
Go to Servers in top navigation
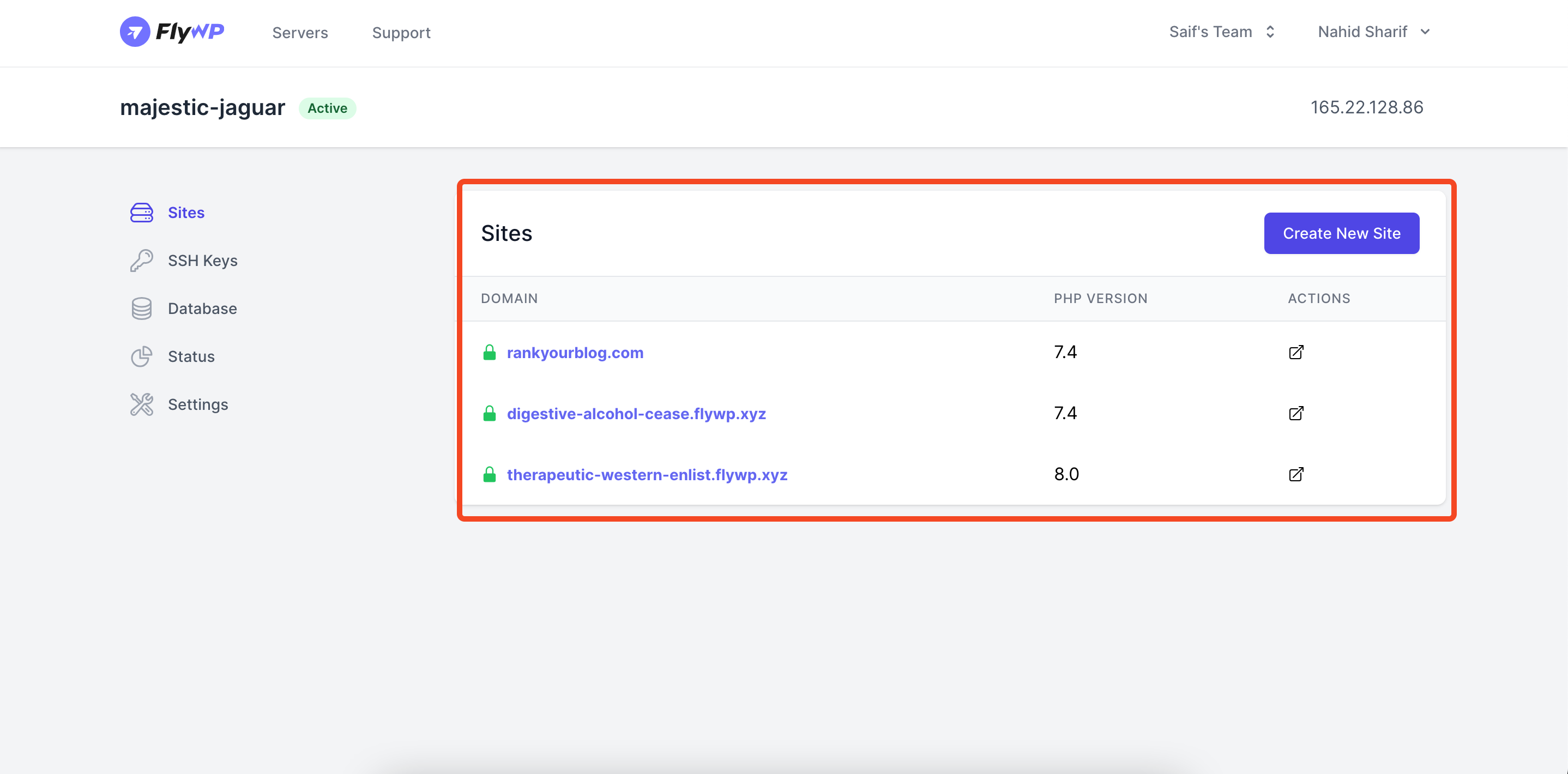point(300,32)
